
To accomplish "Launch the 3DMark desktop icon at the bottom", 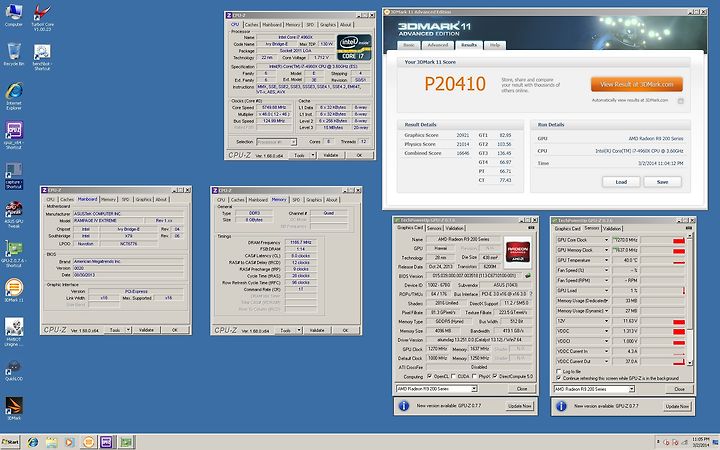I will tap(14, 409).
